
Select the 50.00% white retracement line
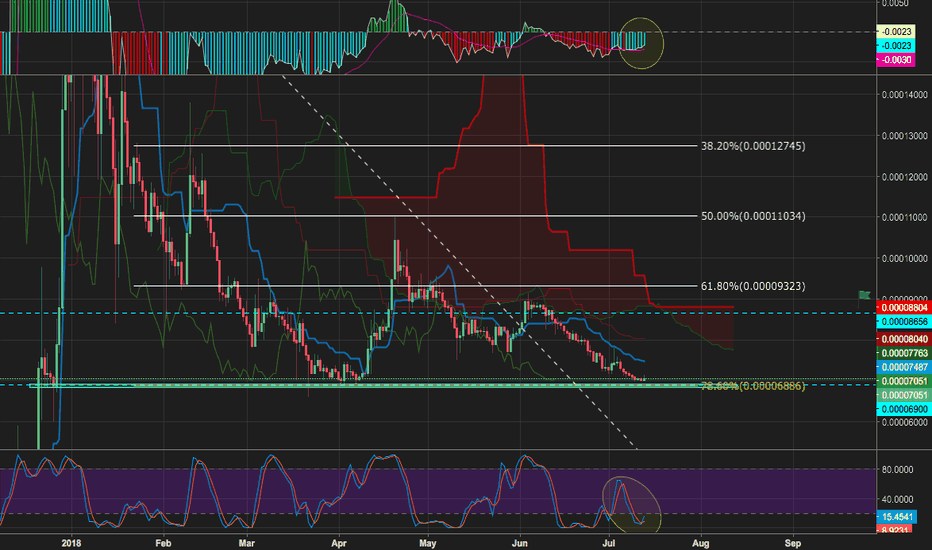[x=415, y=216]
